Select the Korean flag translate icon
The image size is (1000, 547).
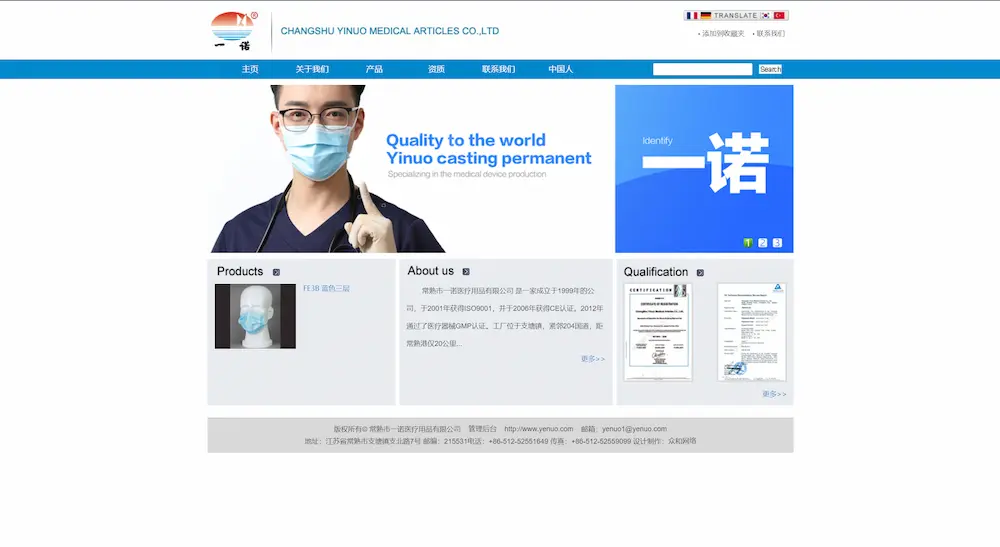pyautogui.click(x=765, y=15)
